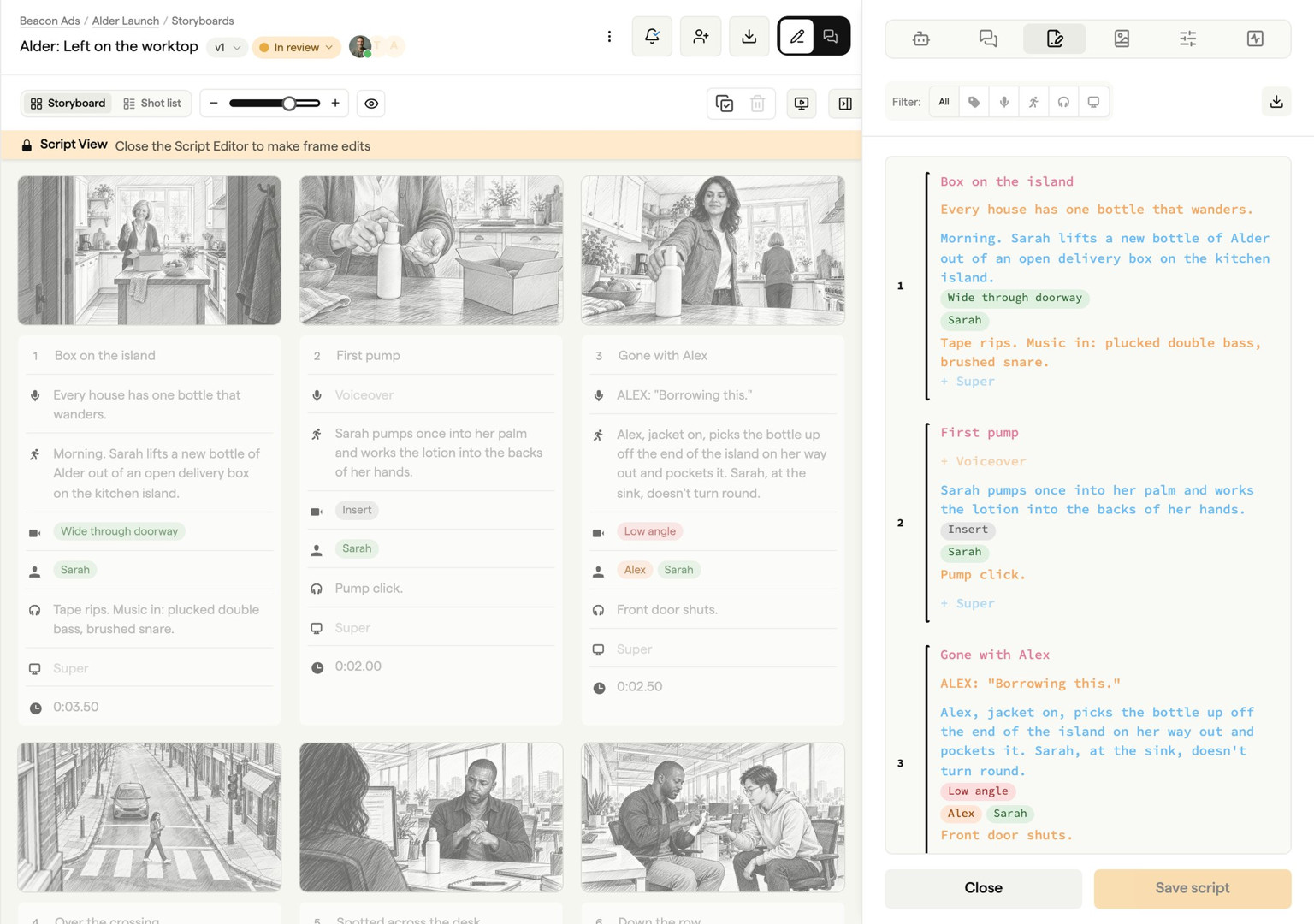This screenshot has width=1314, height=924.
Task: Close the script editor with Close
Action: pyautogui.click(x=983, y=888)
